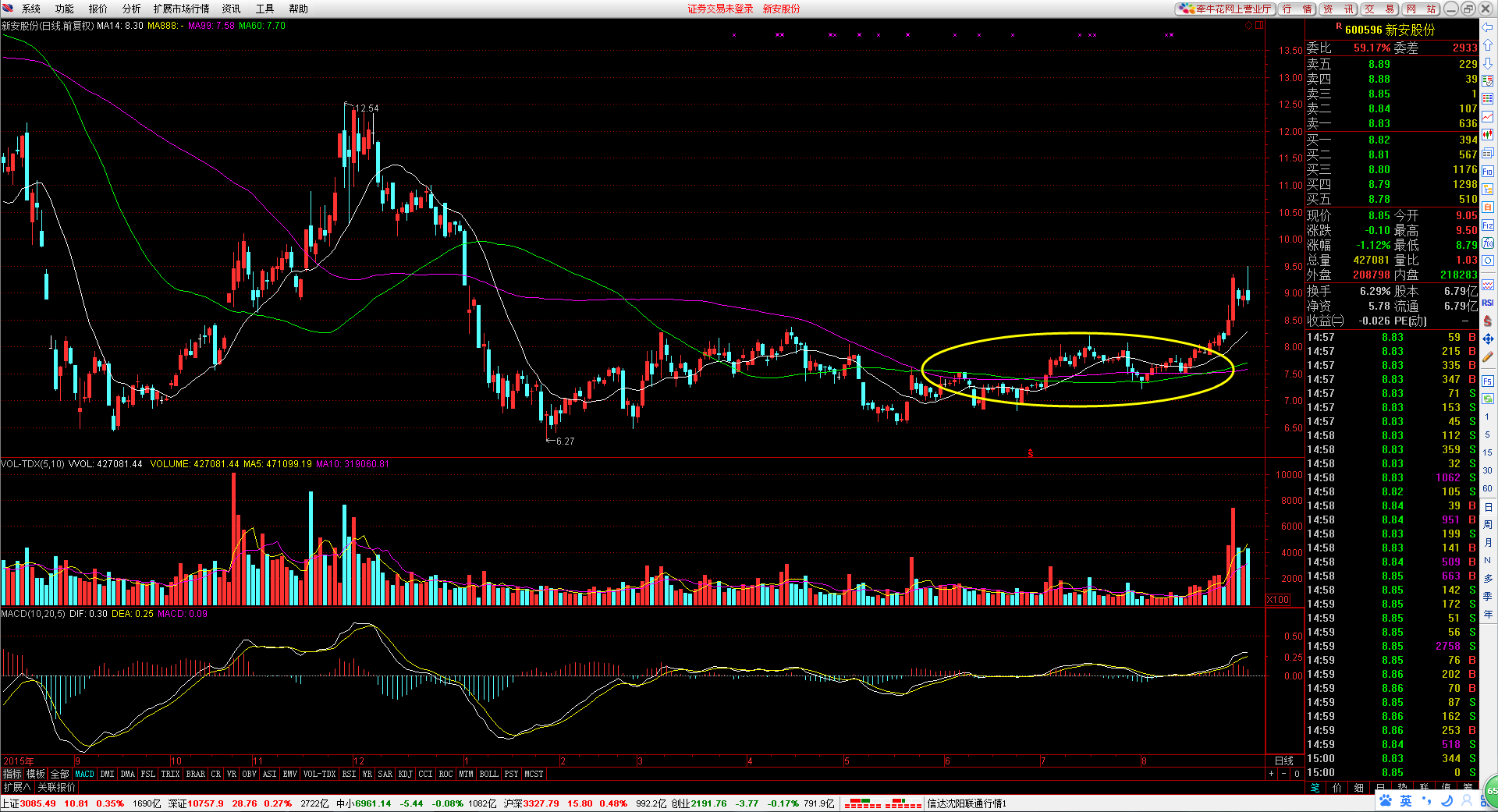Screen dimensions: 1498x812
Task: Click 证券交易未登录 link in title
Action: (720, 9)
